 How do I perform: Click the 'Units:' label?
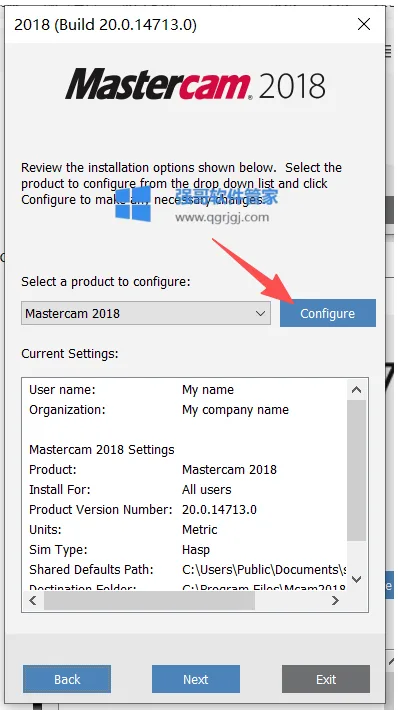point(45,529)
